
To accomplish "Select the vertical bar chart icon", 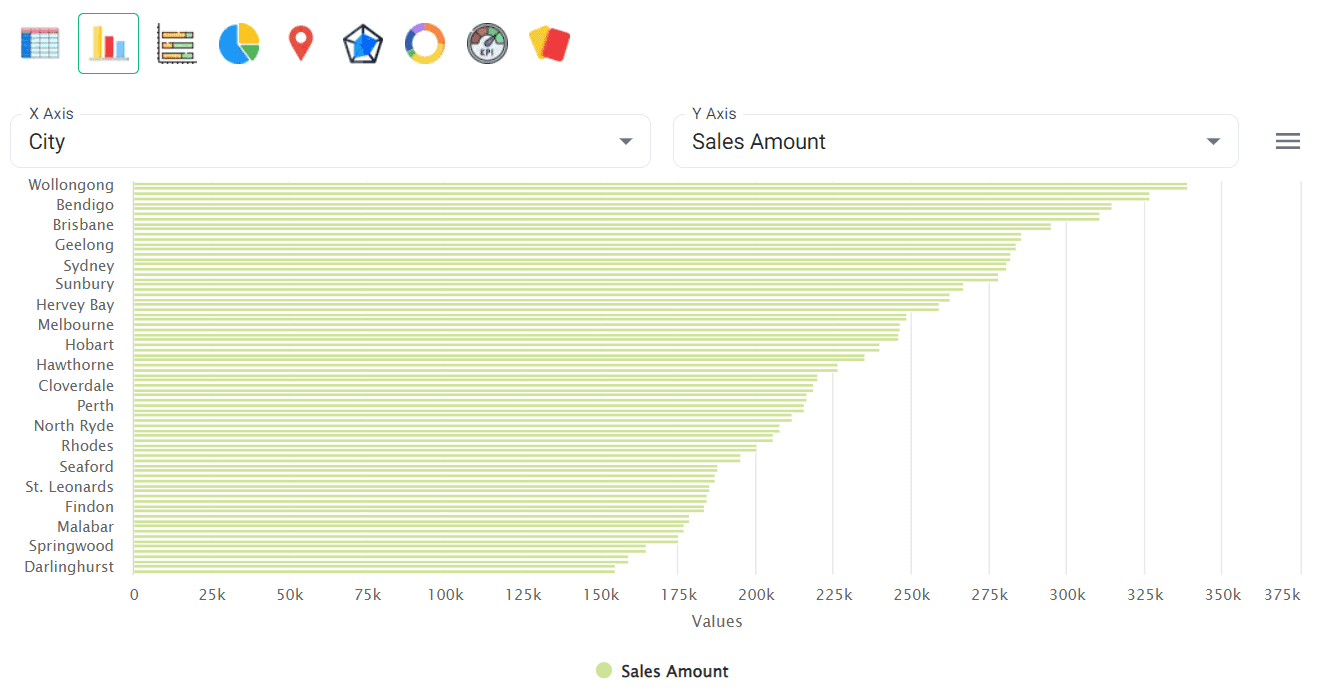I will 108,43.
